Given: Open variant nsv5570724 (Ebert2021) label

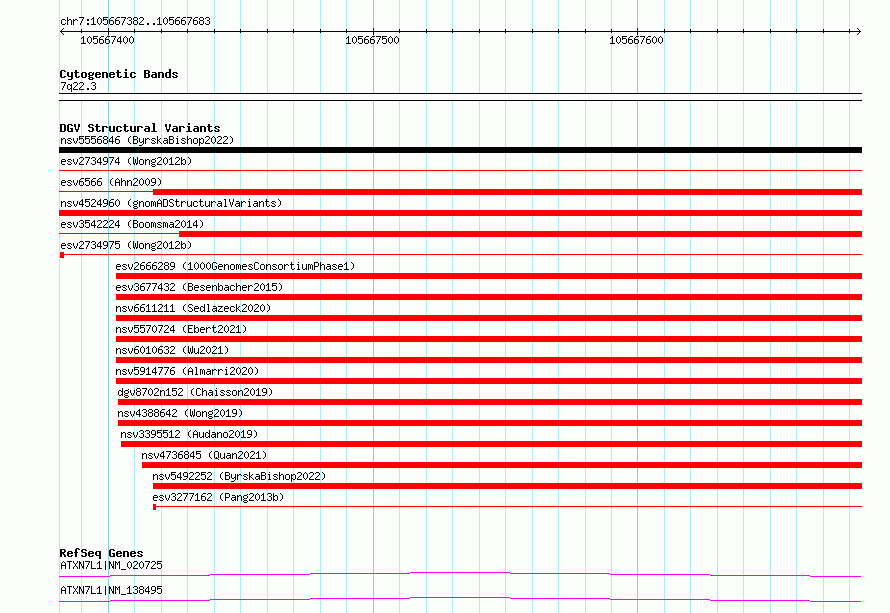Looking at the screenshot, I should (x=181, y=329).
